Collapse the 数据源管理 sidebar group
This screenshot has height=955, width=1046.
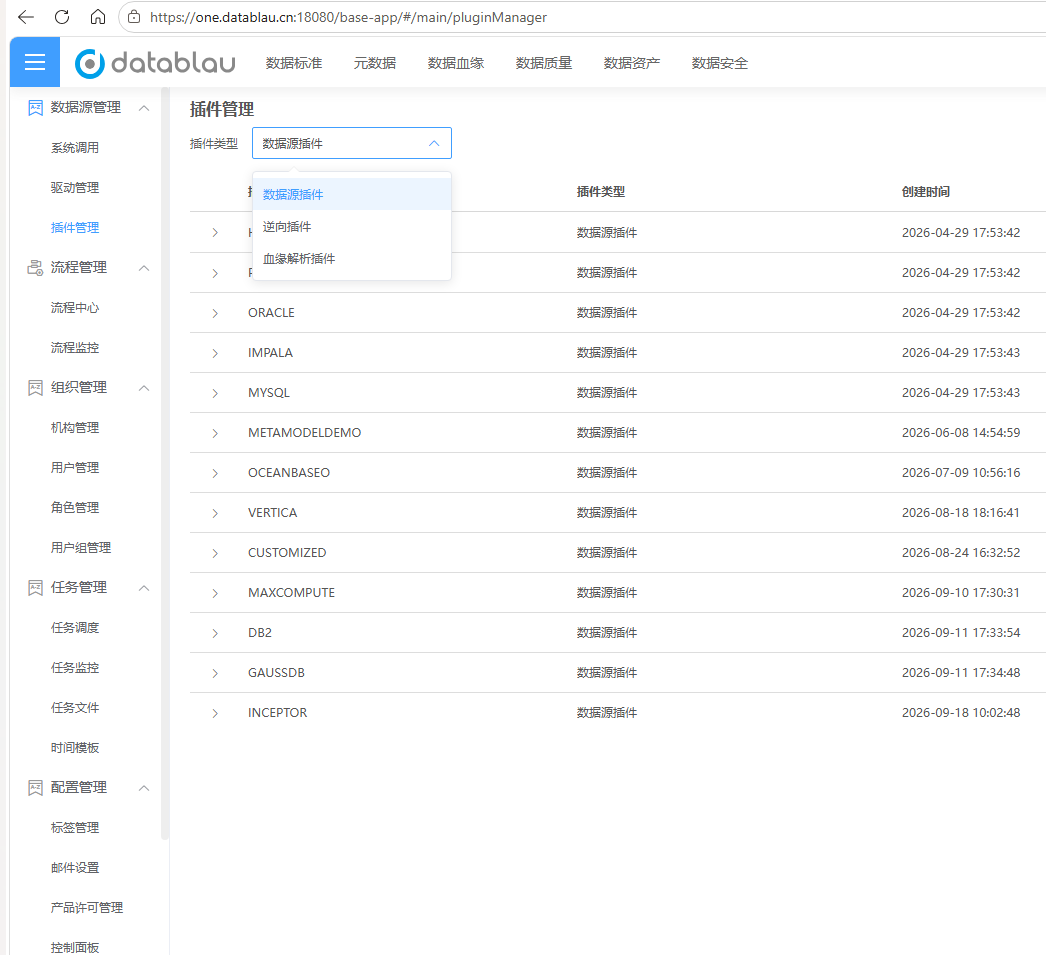click(144, 108)
